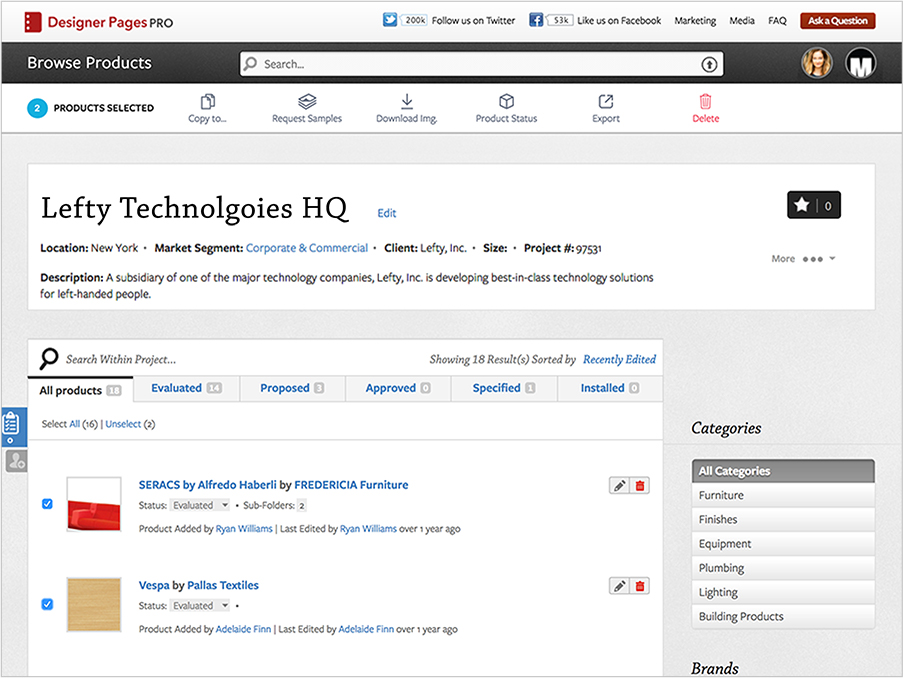Image resolution: width=903 pixels, height=678 pixels.
Task: Click the red trash icon for Vespa
Action: point(640,586)
